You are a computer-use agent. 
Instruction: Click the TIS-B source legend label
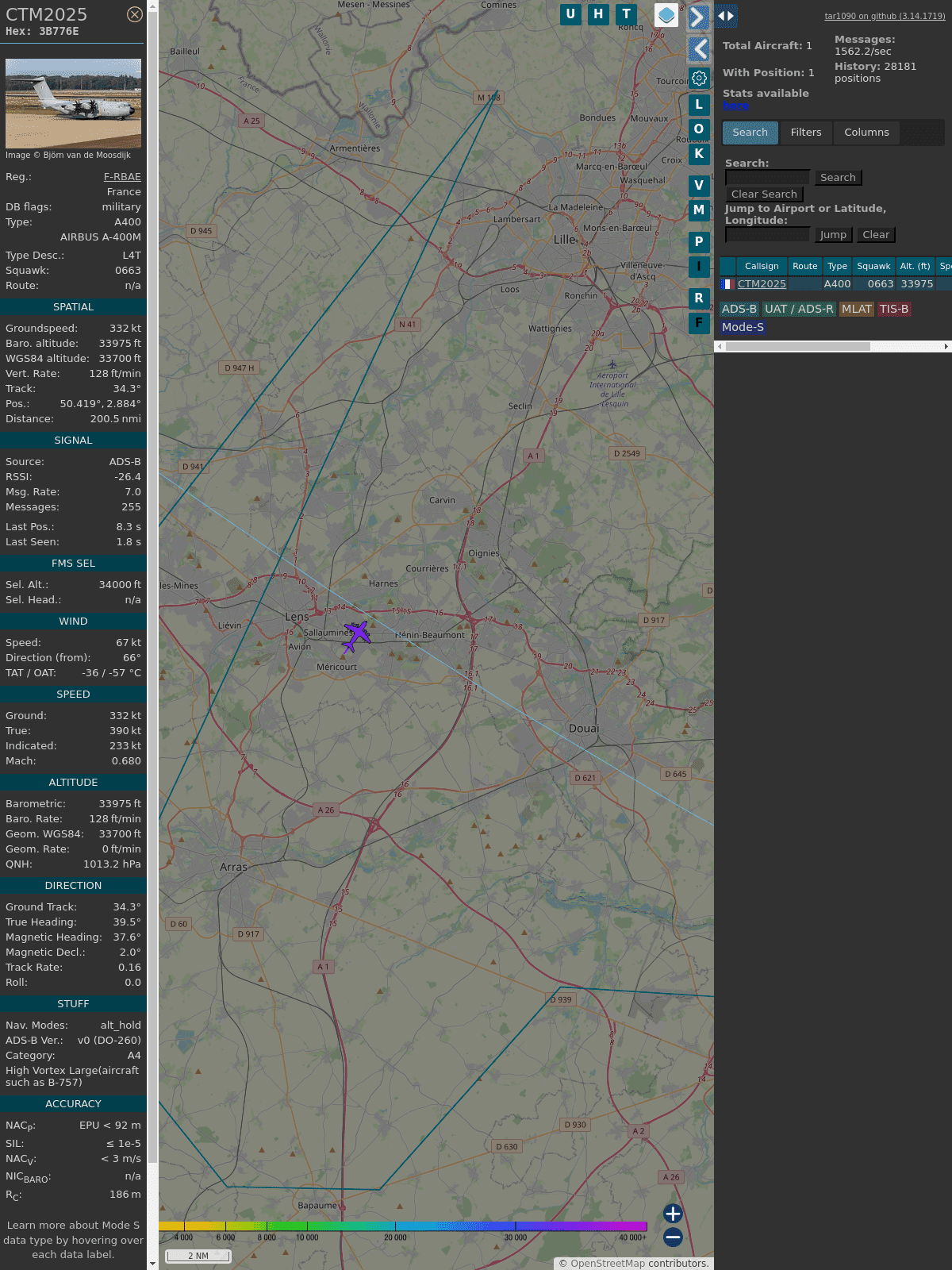tap(894, 310)
